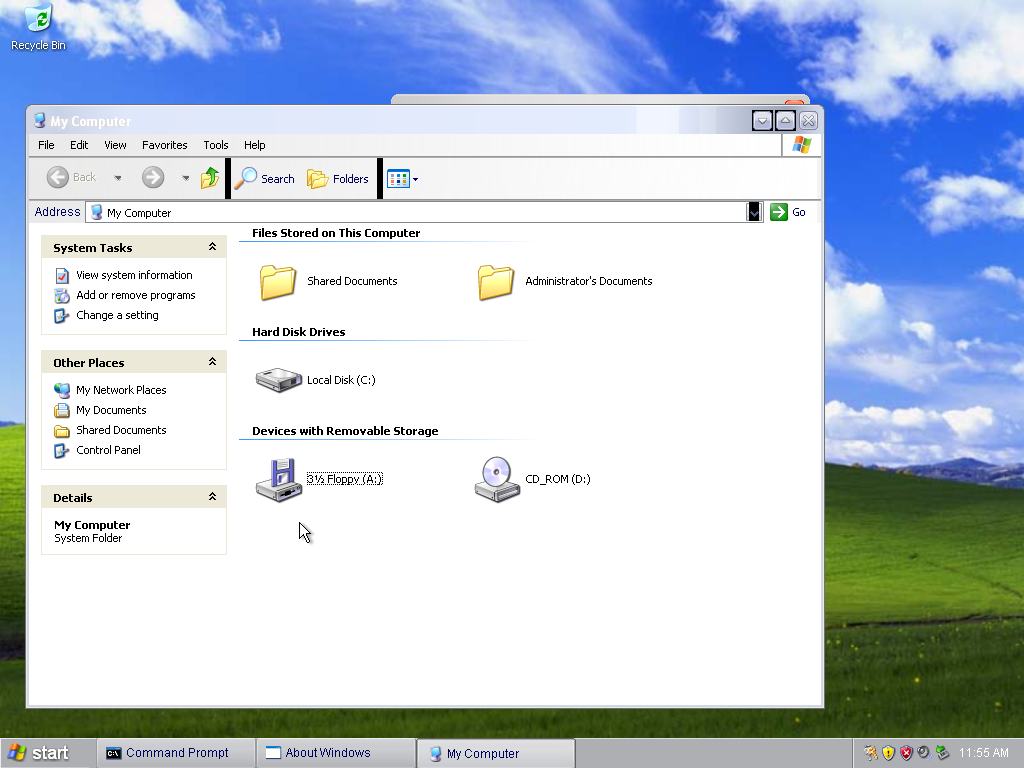Click the yellow security shield tray icon
The image size is (1024, 768).
tap(888, 753)
